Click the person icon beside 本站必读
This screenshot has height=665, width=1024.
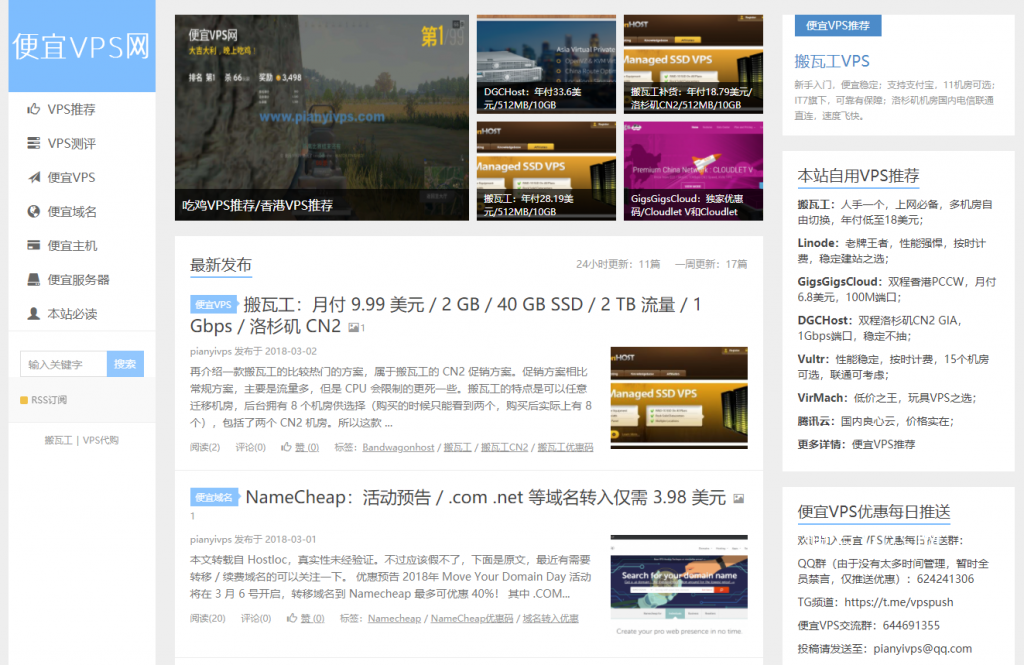33,314
